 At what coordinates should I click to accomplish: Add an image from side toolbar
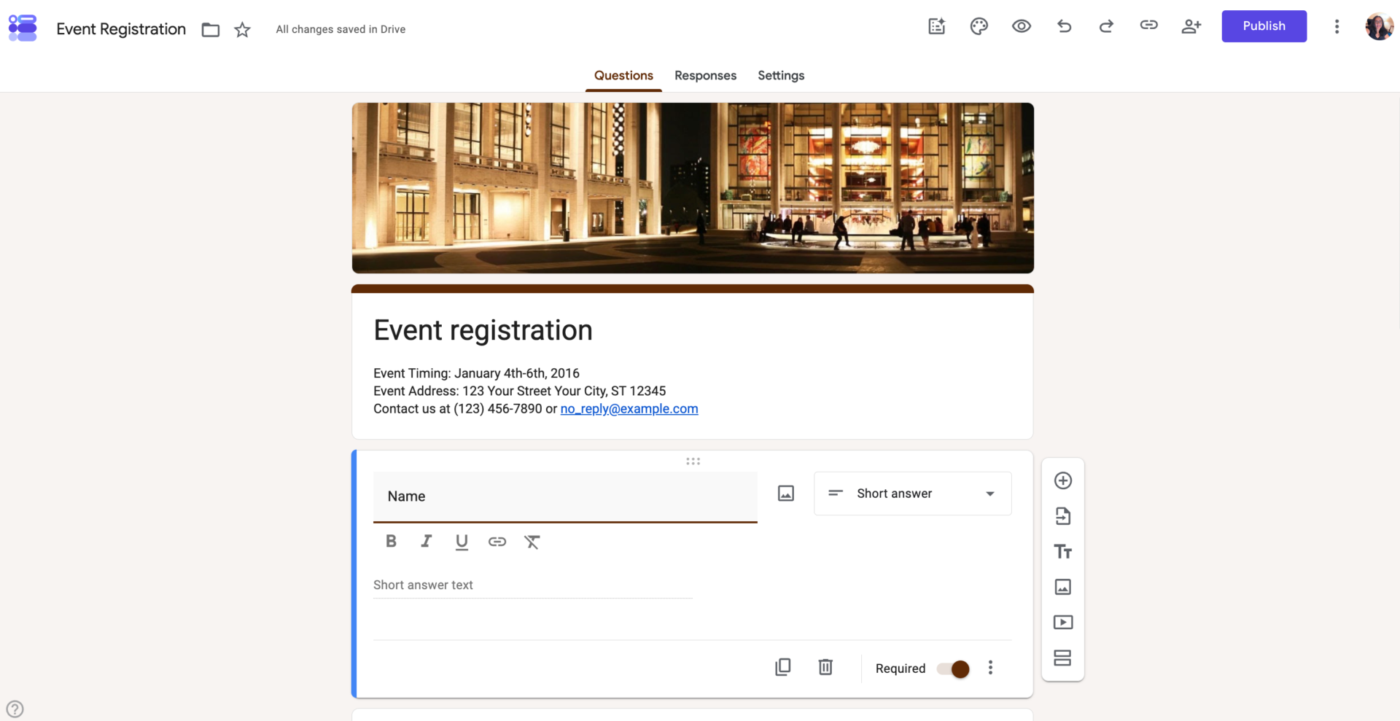pos(1063,587)
